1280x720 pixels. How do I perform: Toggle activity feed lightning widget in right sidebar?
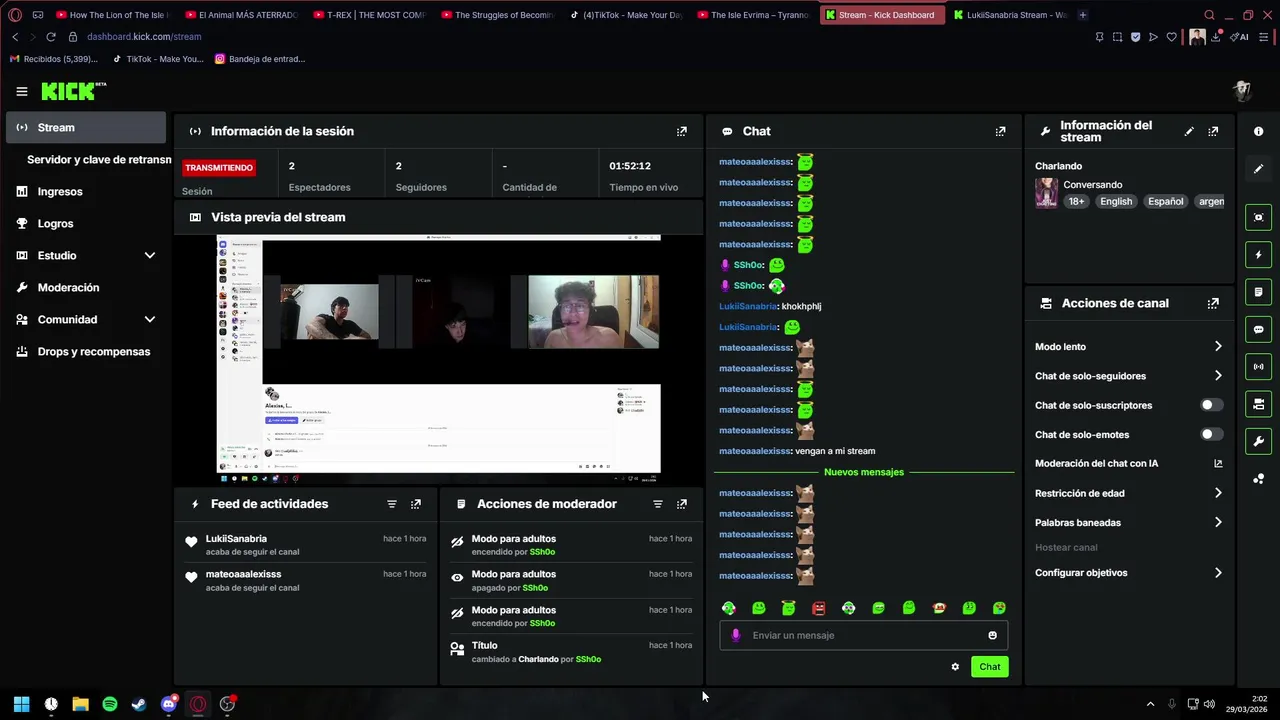[1258, 255]
